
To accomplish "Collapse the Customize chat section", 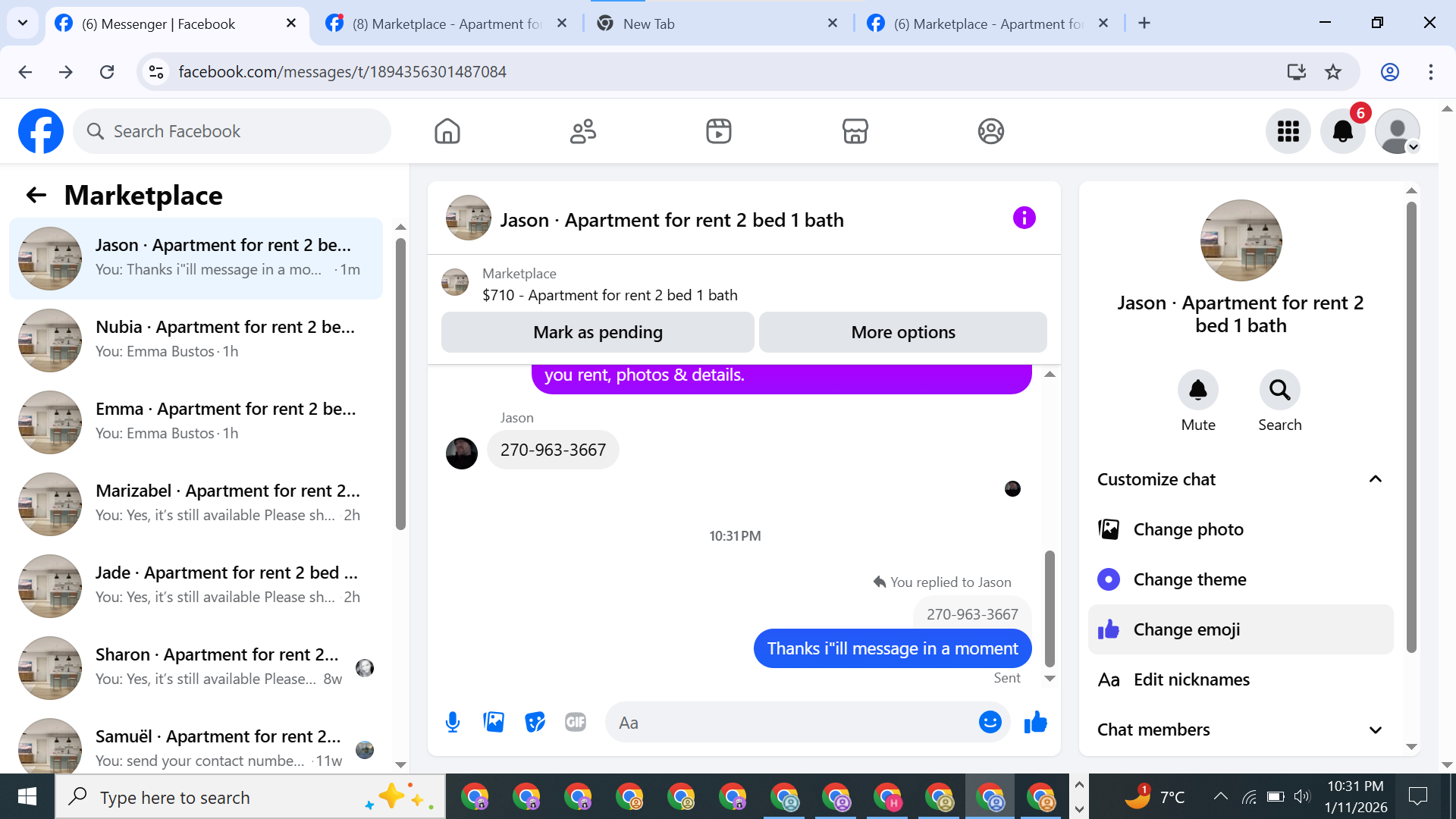I will 1241,479.
